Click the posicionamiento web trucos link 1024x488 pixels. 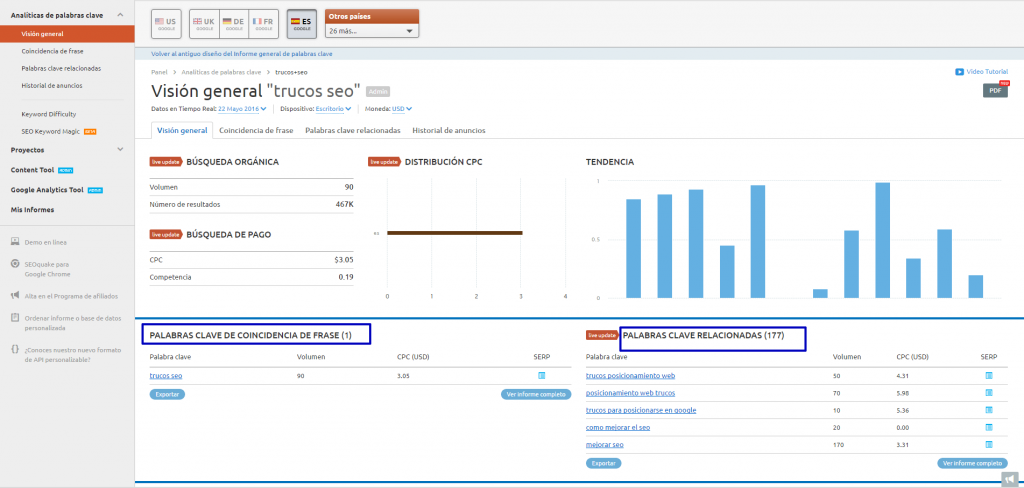click(x=630, y=393)
